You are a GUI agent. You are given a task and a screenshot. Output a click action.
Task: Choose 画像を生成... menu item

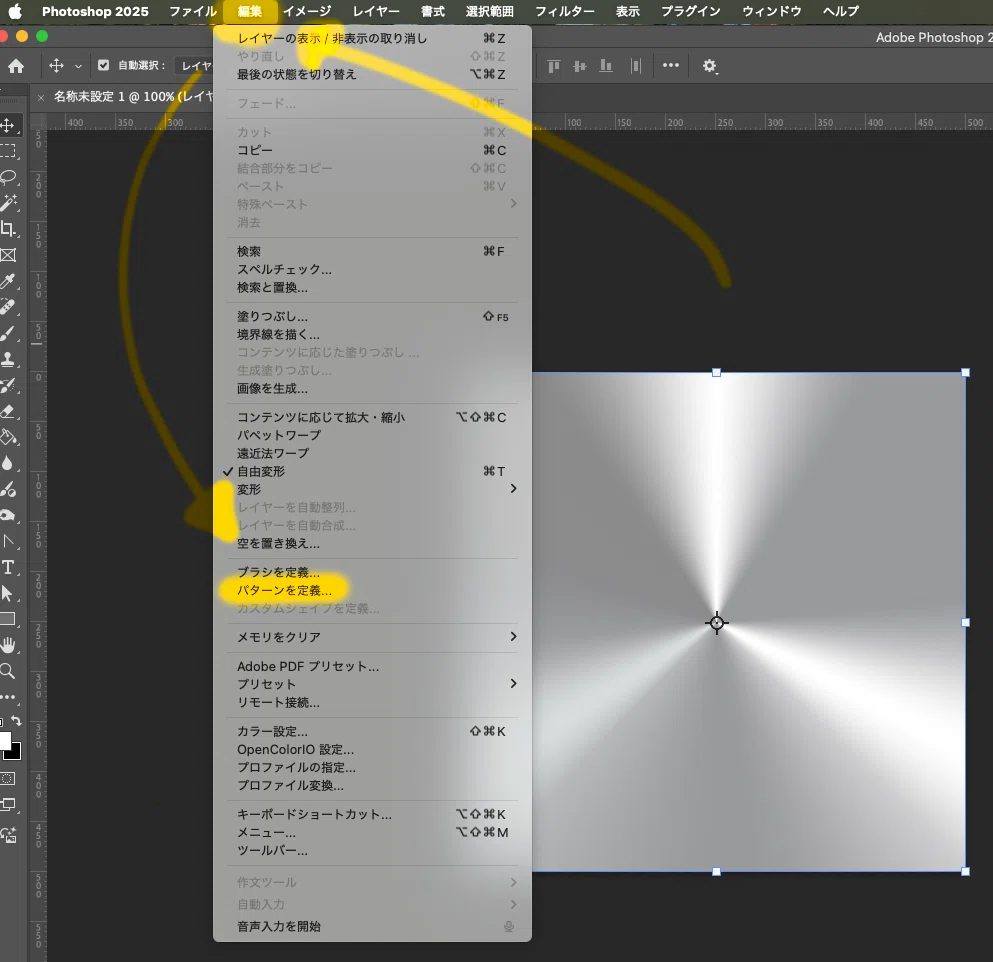click(x=372, y=388)
